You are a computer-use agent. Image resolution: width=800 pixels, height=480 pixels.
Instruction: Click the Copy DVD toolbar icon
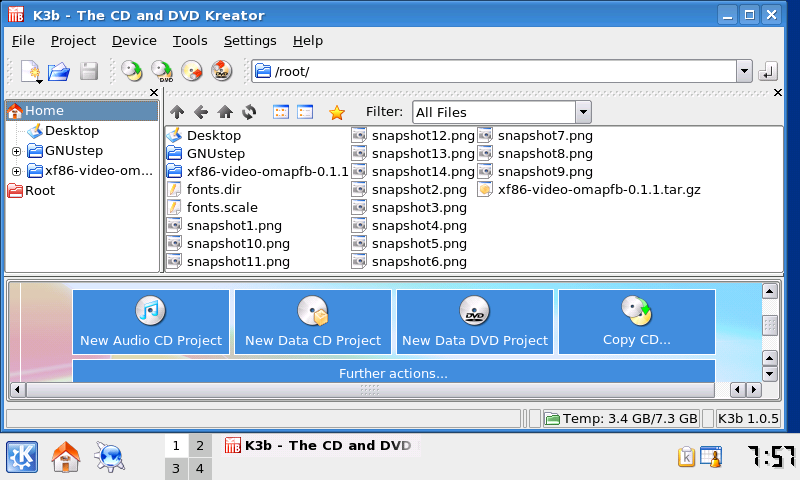tap(161, 71)
